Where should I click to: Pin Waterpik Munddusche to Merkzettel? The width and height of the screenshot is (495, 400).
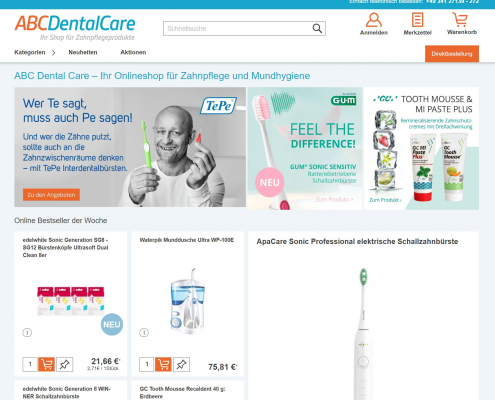click(x=181, y=364)
